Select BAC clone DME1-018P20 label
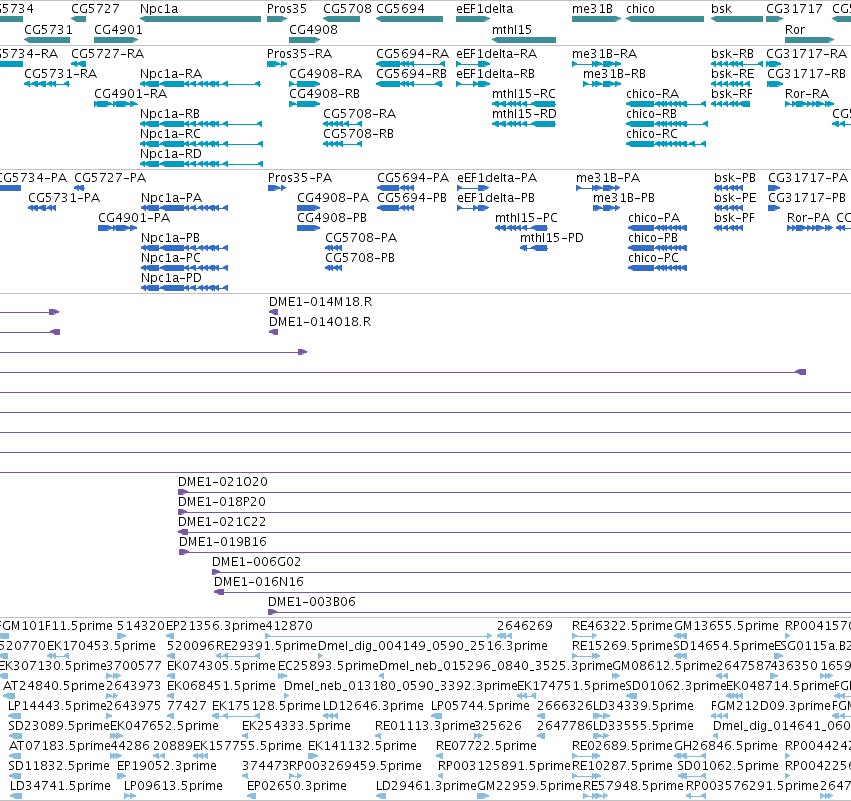Image resolution: width=851 pixels, height=801 pixels. (x=222, y=502)
